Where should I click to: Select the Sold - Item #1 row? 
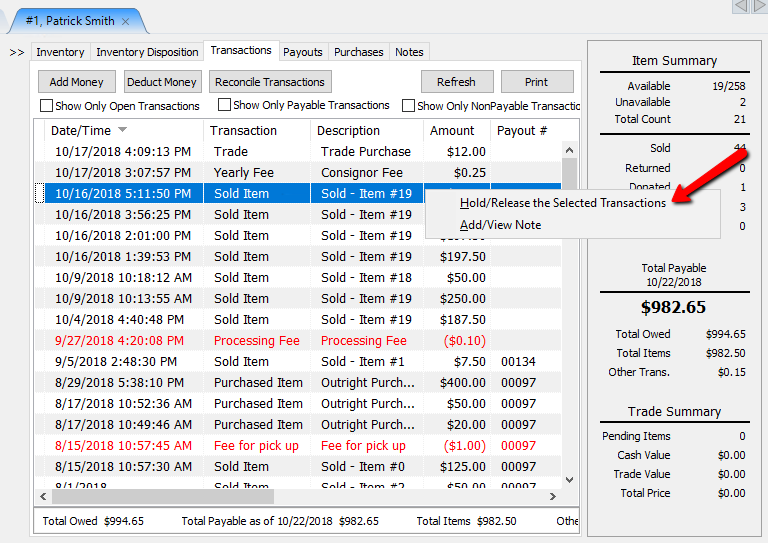[x=298, y=362]
